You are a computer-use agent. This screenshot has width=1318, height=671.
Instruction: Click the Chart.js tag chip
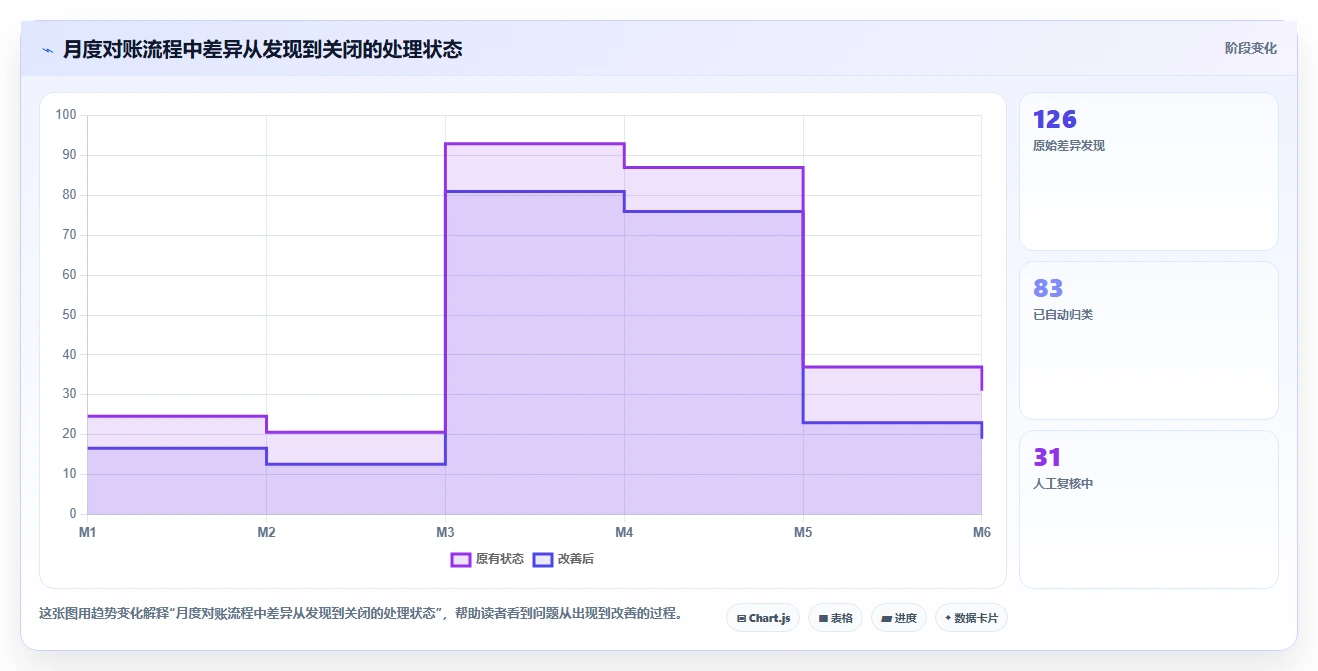(x=763, y=618)
